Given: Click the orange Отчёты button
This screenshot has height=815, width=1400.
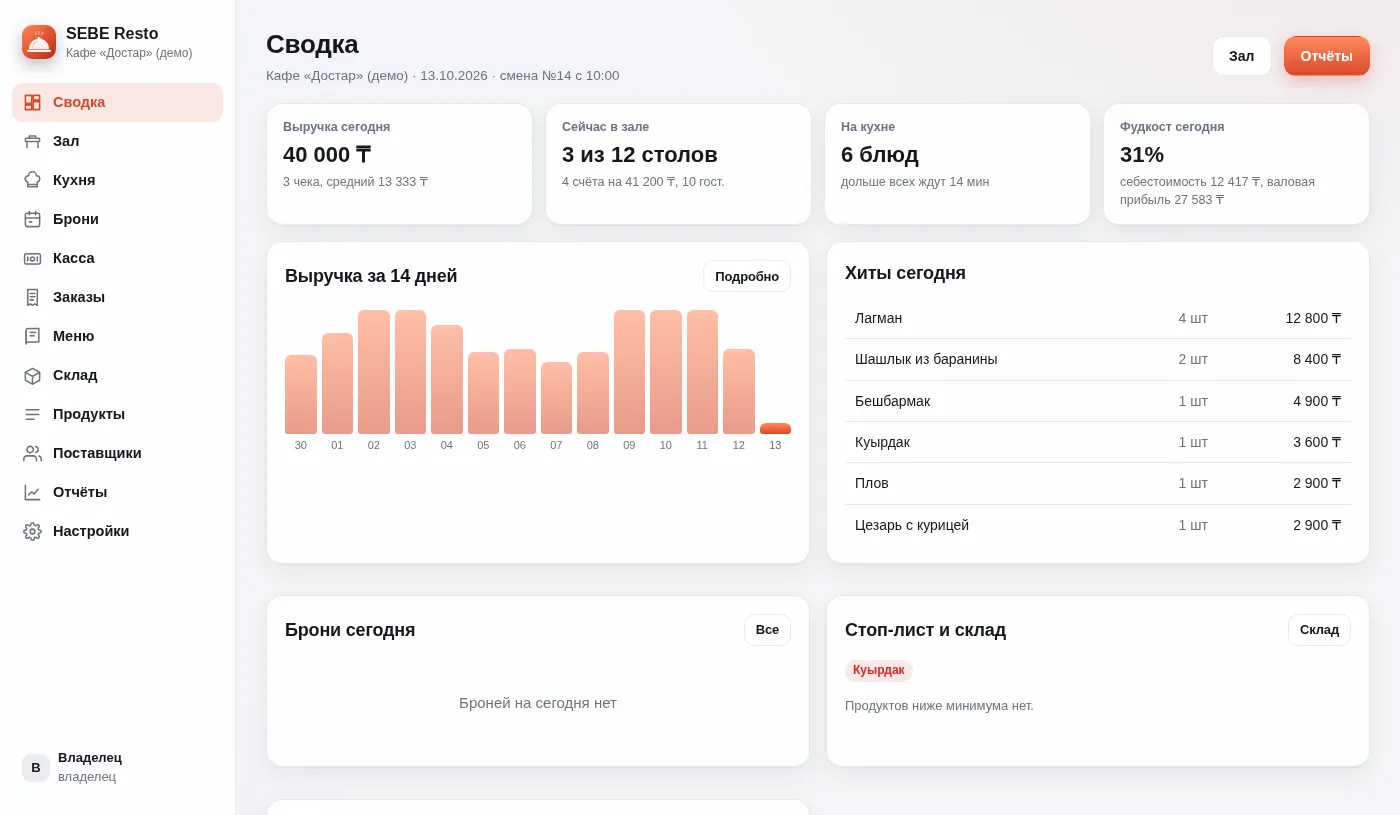Looking at the screenshot, I should [1327, 56].
